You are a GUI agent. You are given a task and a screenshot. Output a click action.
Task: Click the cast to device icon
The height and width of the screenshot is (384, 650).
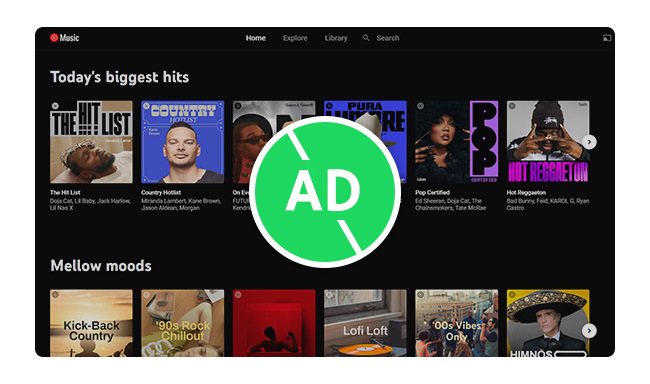pos(607,38)
